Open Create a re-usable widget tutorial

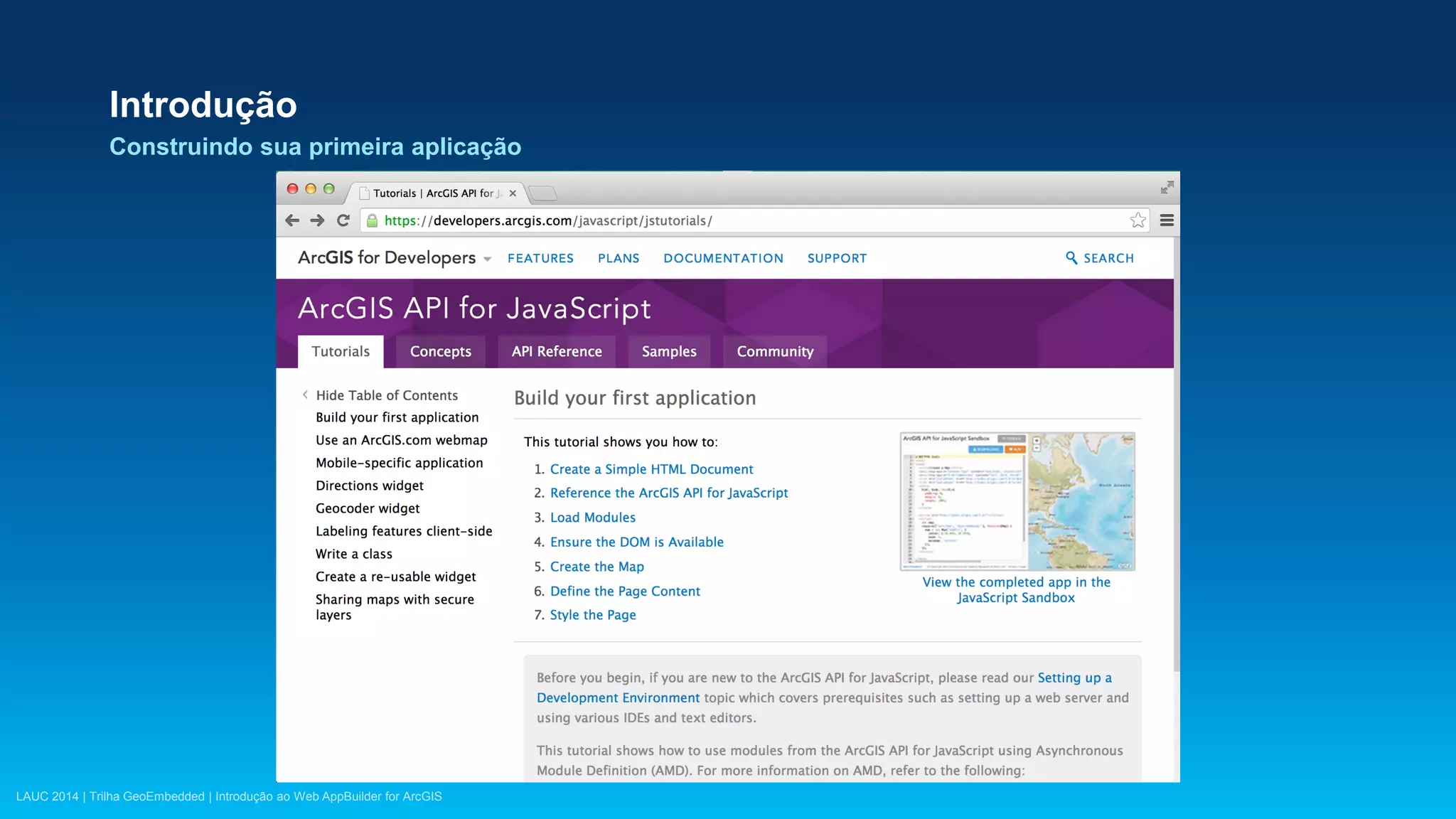point(396,577)
